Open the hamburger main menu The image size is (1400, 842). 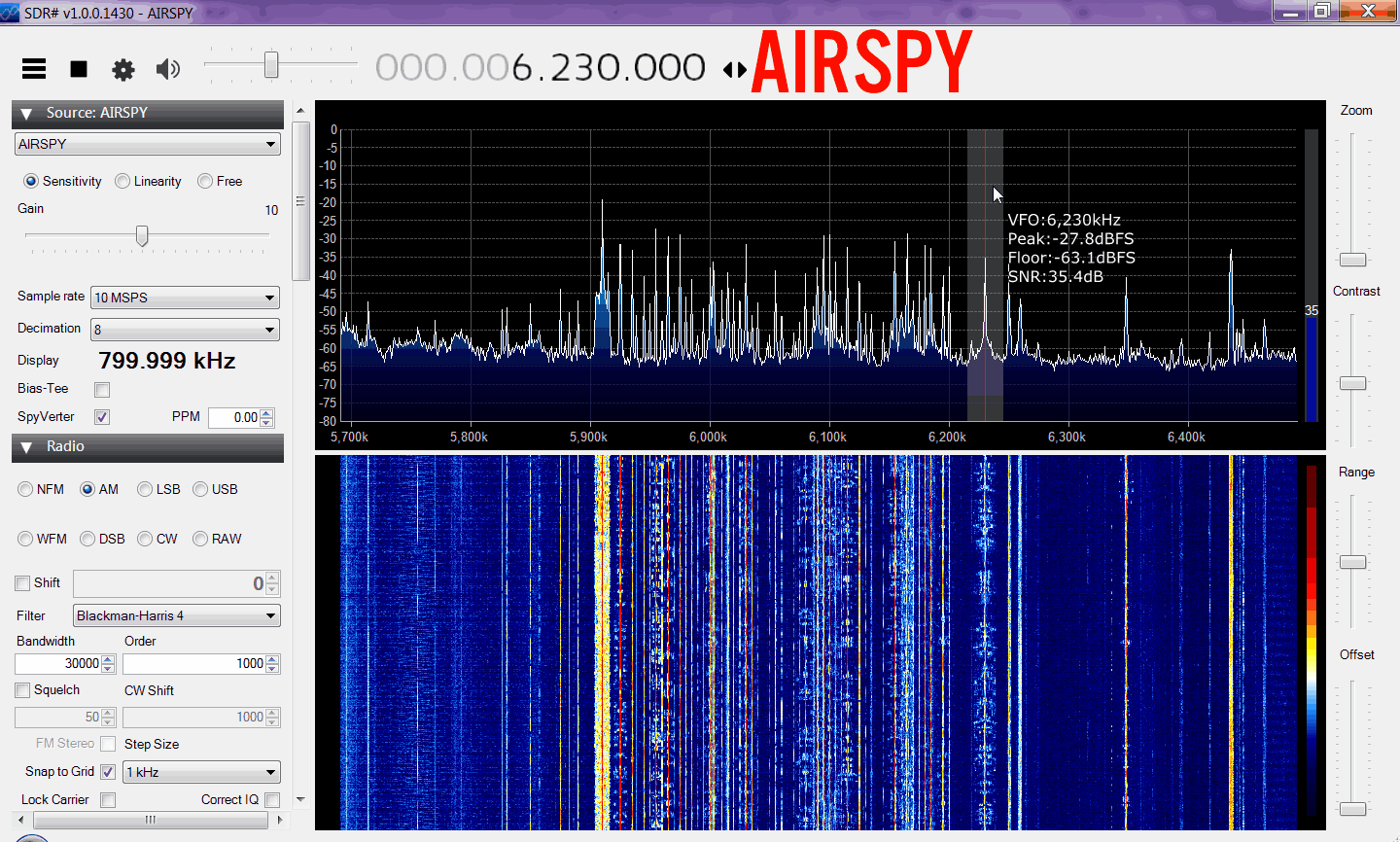(34, 68)
